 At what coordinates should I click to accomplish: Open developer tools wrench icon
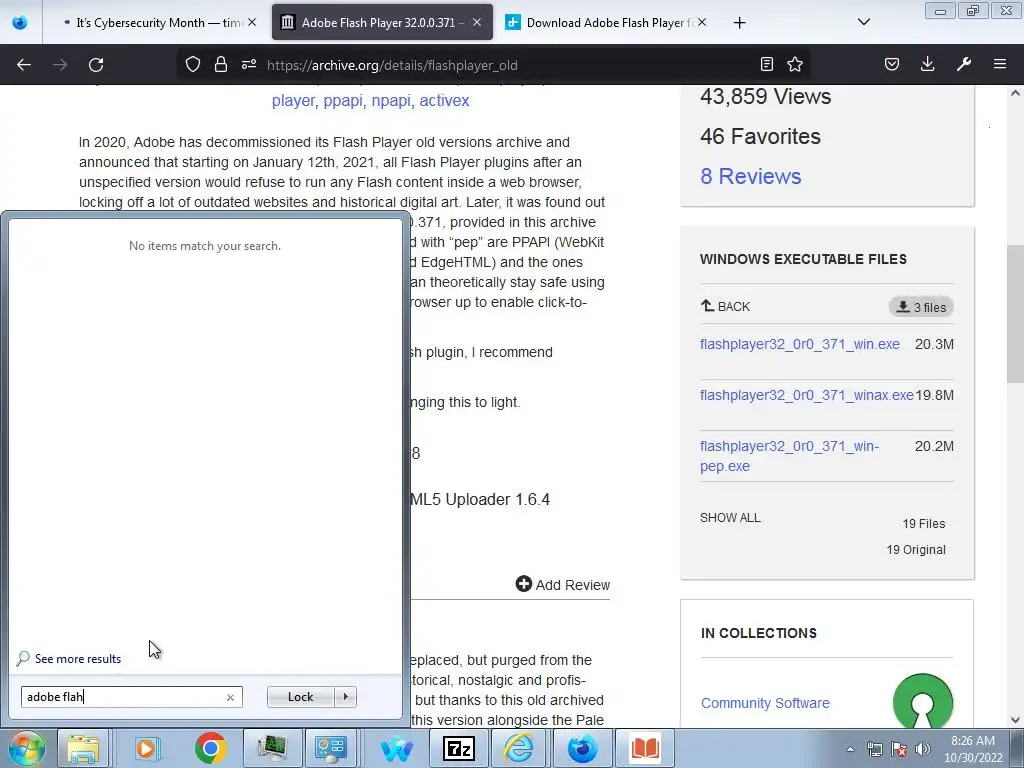pyautogui.click(x=964, y=64)
